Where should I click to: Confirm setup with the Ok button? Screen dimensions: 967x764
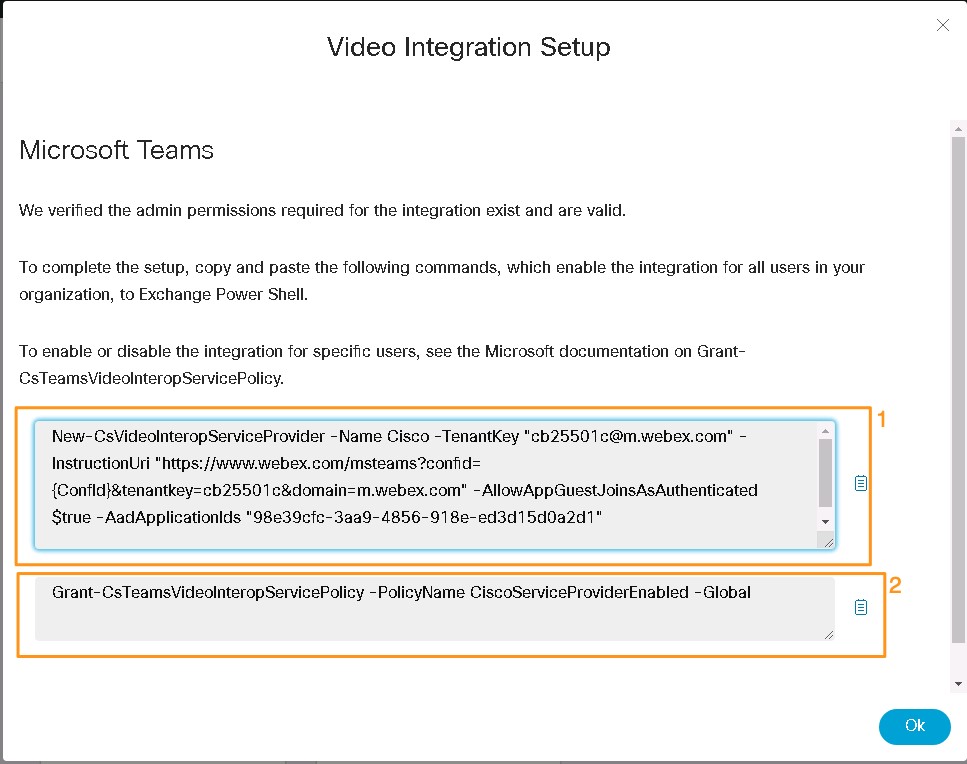tap(915, 726)
